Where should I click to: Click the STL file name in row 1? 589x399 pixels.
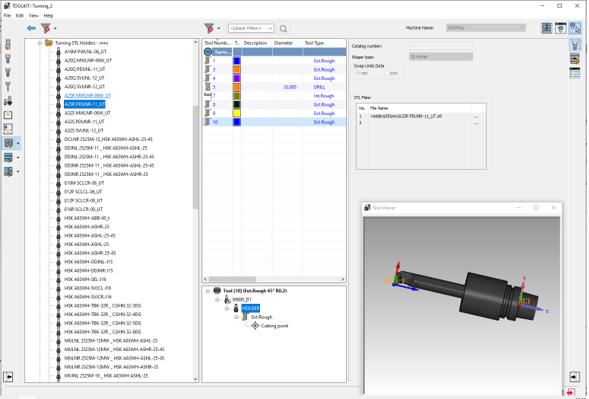pos(406,116)
